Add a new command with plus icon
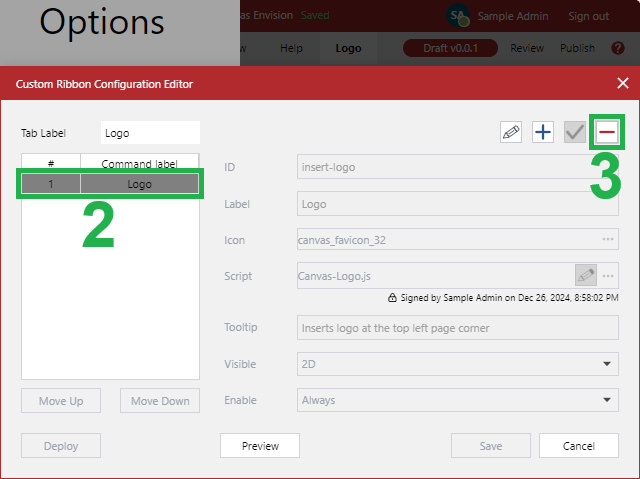 pyautogui.click(x=542, y=133)
